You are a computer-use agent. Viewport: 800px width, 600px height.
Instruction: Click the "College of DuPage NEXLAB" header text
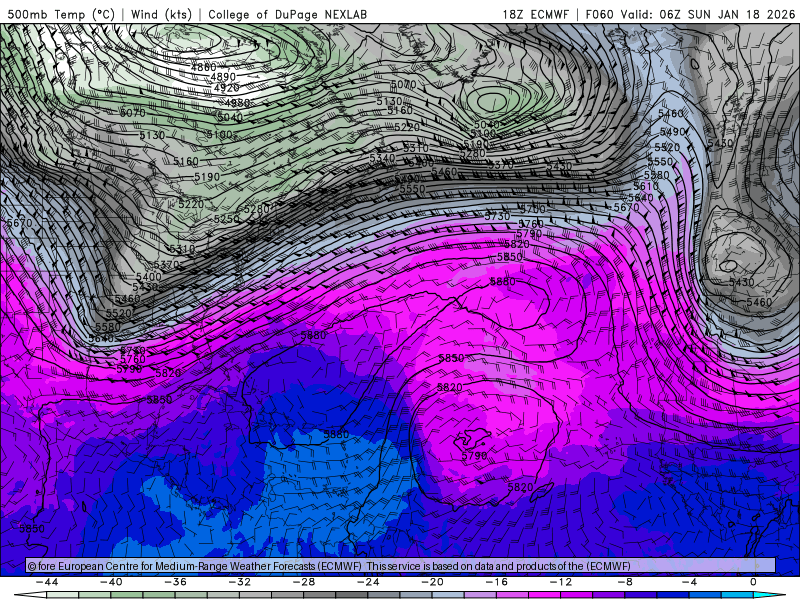(287, 14)
